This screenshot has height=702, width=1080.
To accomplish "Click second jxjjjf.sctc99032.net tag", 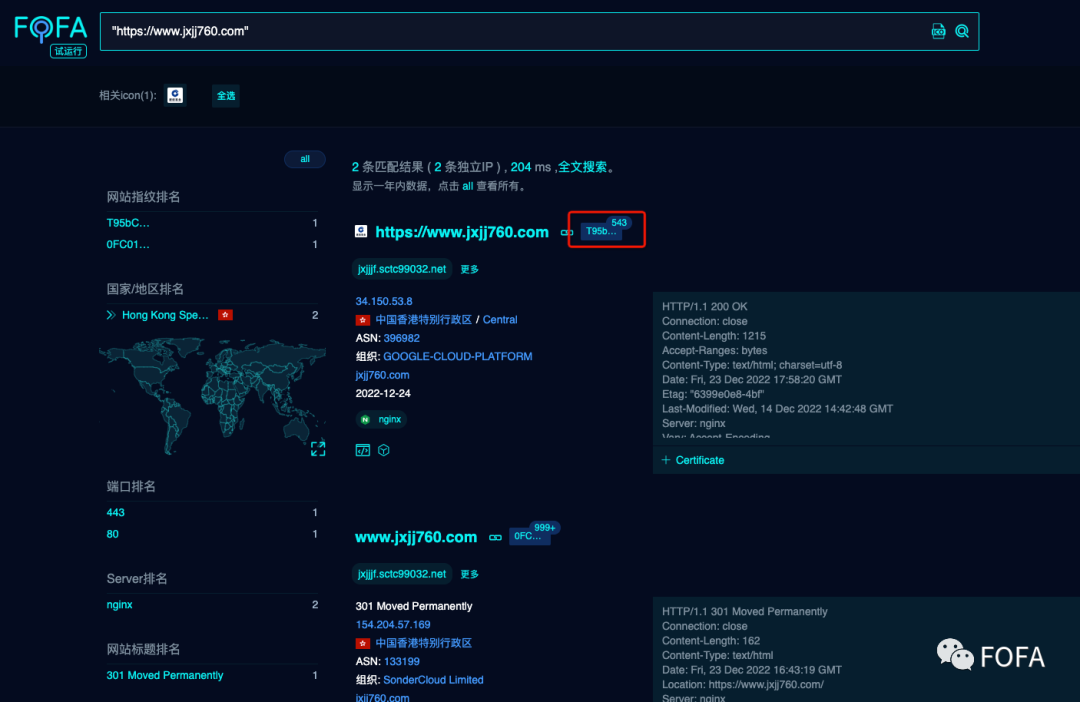I will pos(402,574).
